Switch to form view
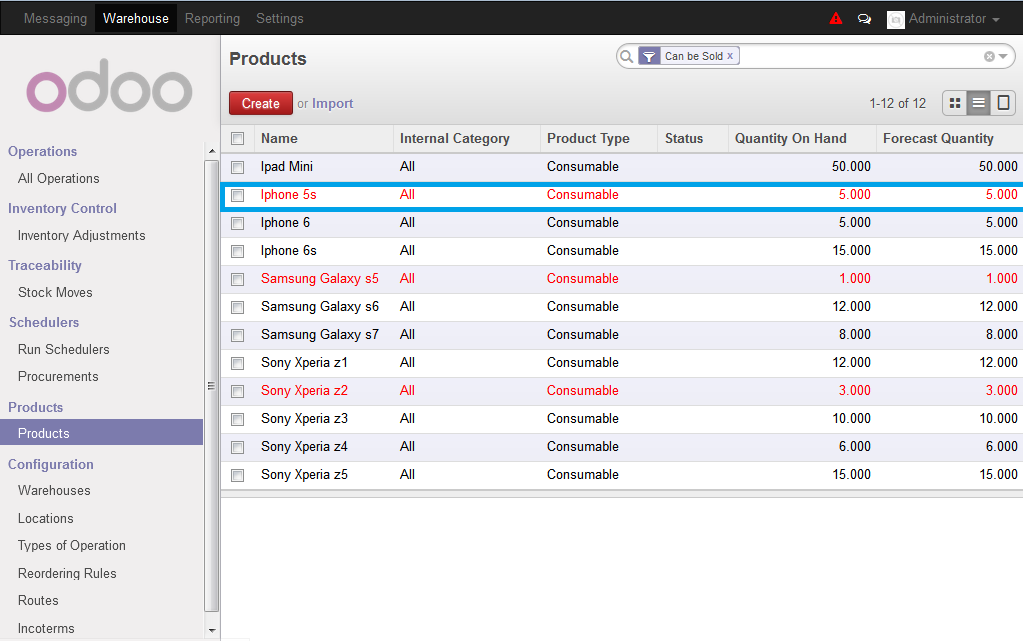 1003,103
